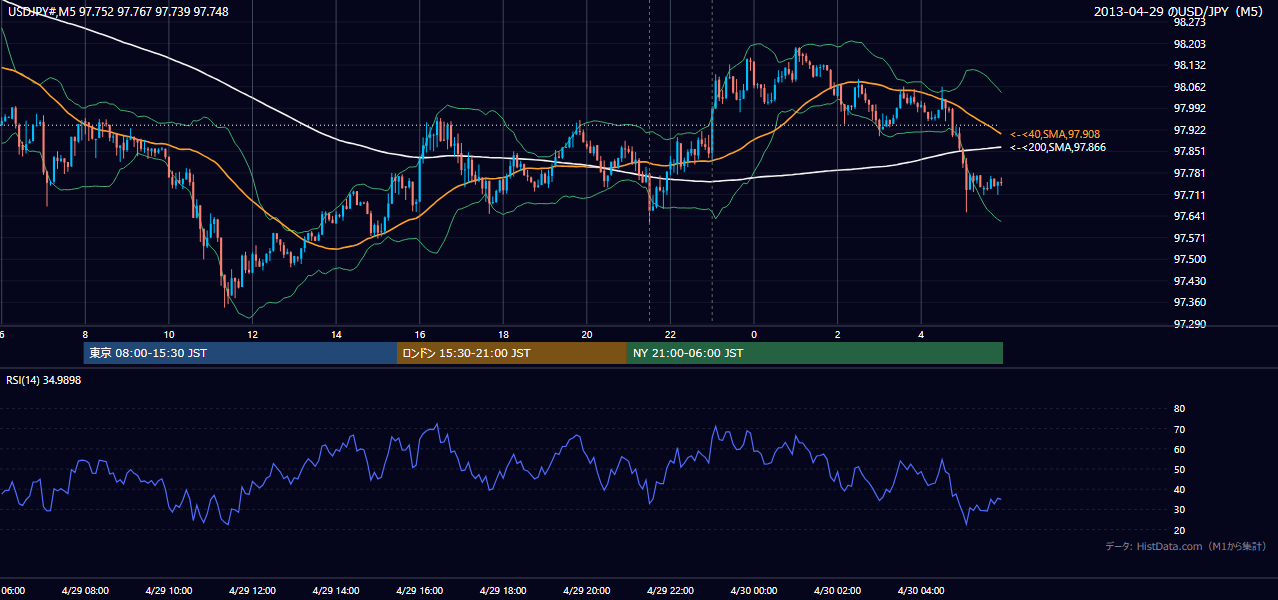Click the London session bar ロンドン 15:30-21:00 JST
The height and width of the screenshot is (600, 1278).
point(512,353)
